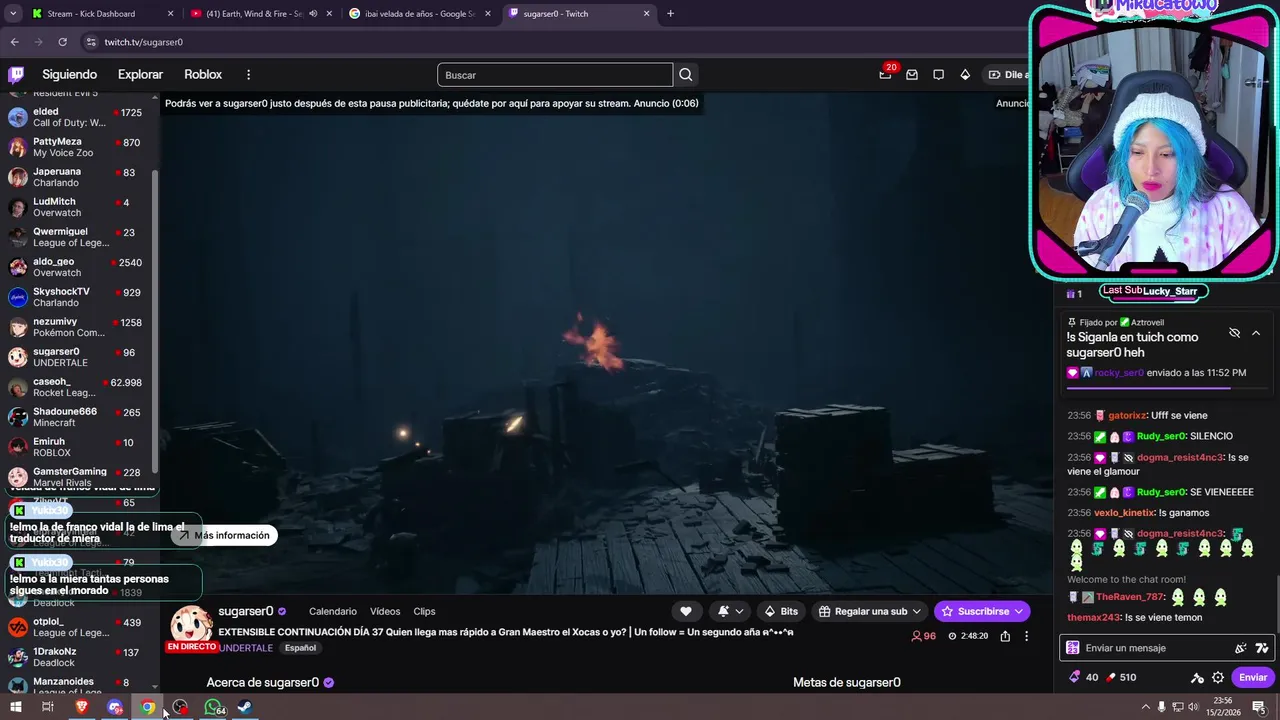Share the stream via share icon

(1005, 636)
